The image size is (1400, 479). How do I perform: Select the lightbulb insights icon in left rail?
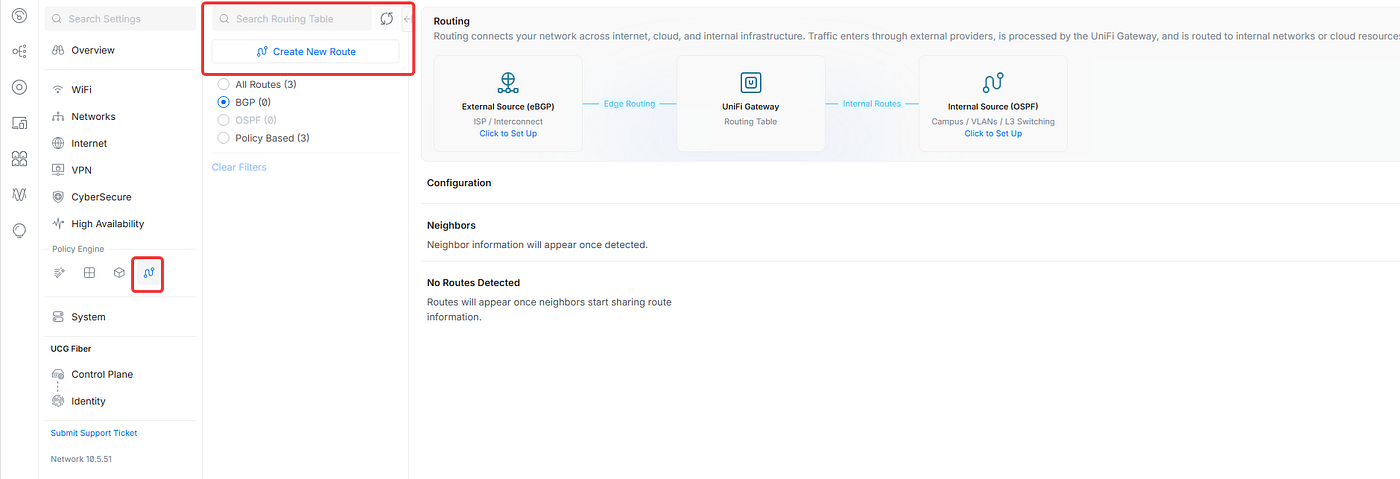coord(19,230)
